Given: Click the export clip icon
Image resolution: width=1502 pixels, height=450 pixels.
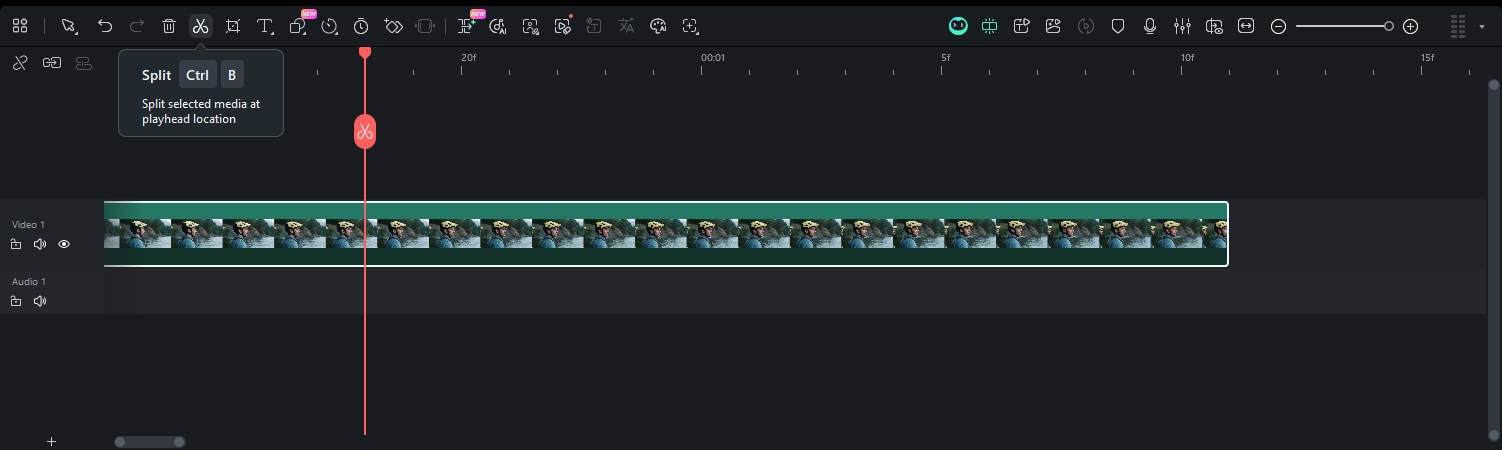Looking at the screenshot, I should tap(1021, 26).
